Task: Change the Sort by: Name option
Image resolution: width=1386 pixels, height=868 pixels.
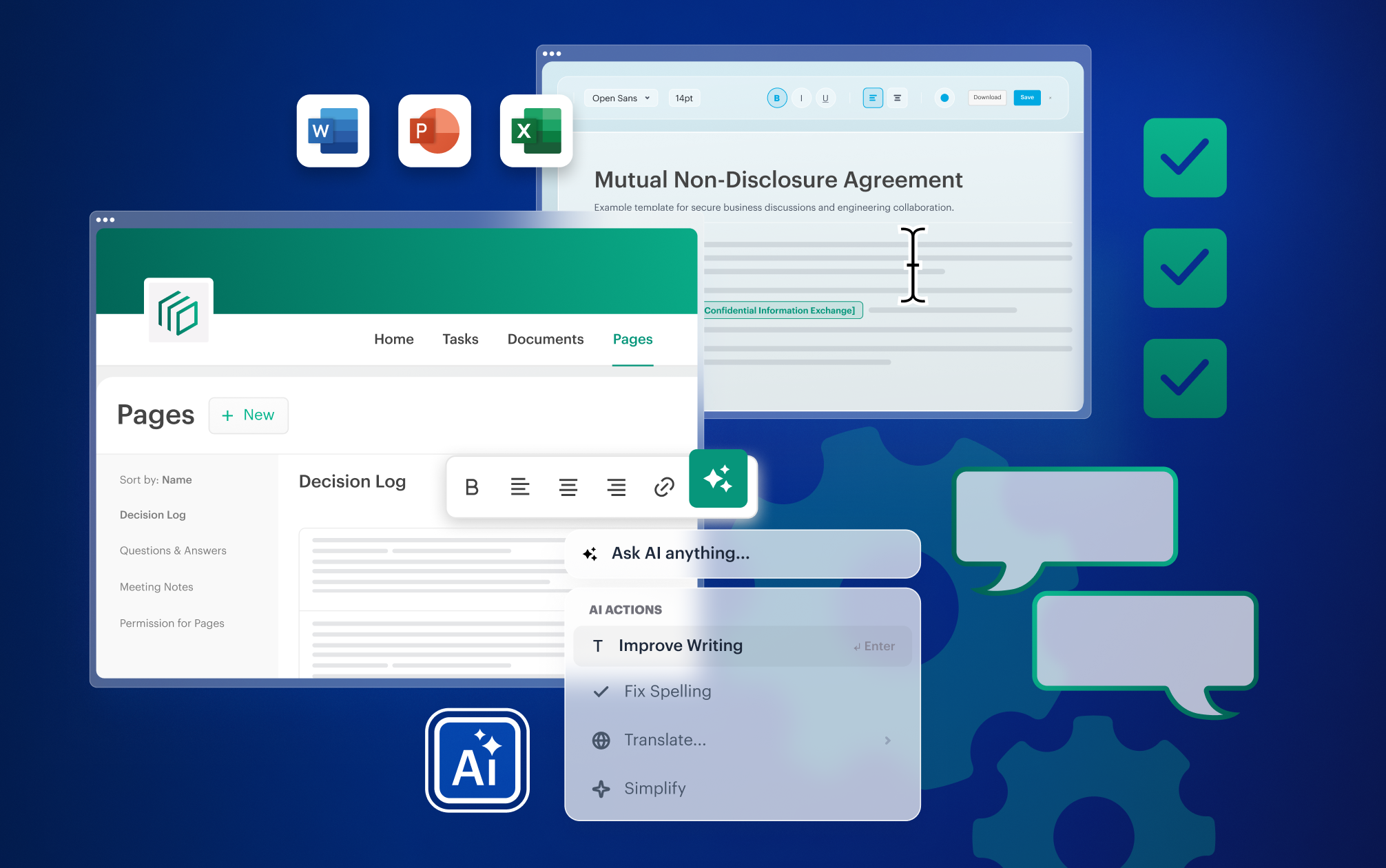Action: [156, 480]
